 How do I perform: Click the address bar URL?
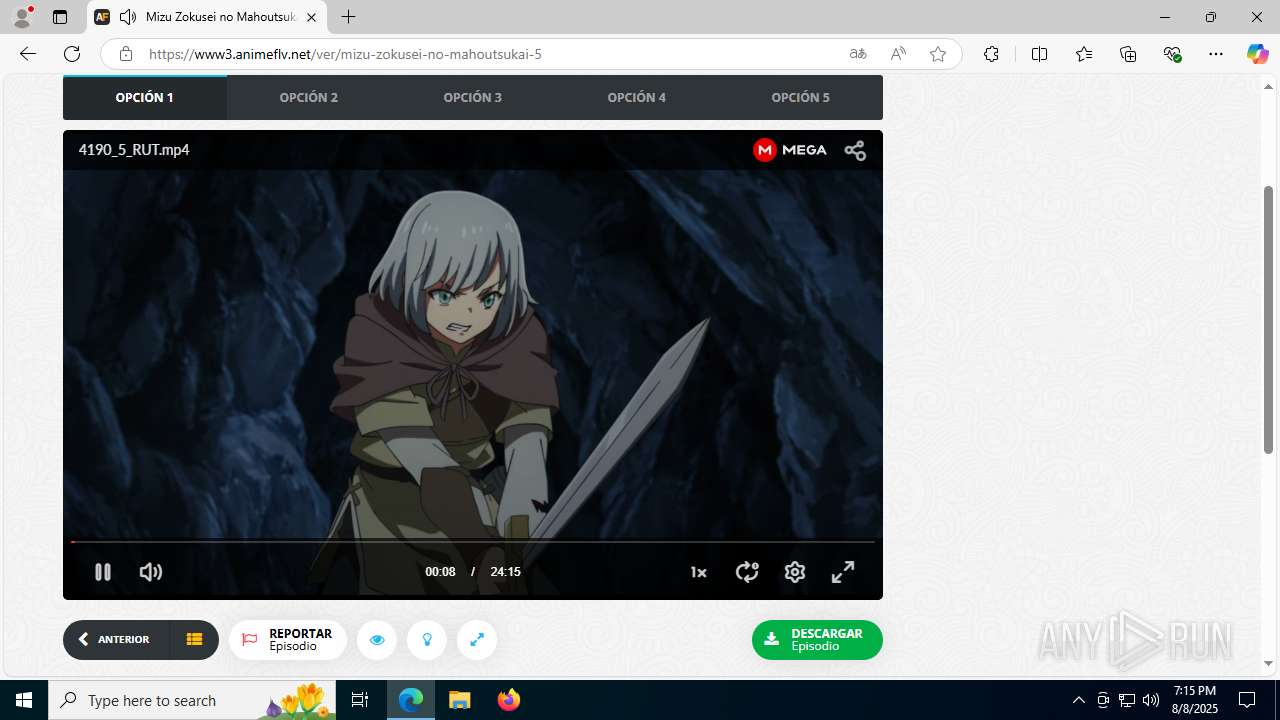[x=345, y=54]
